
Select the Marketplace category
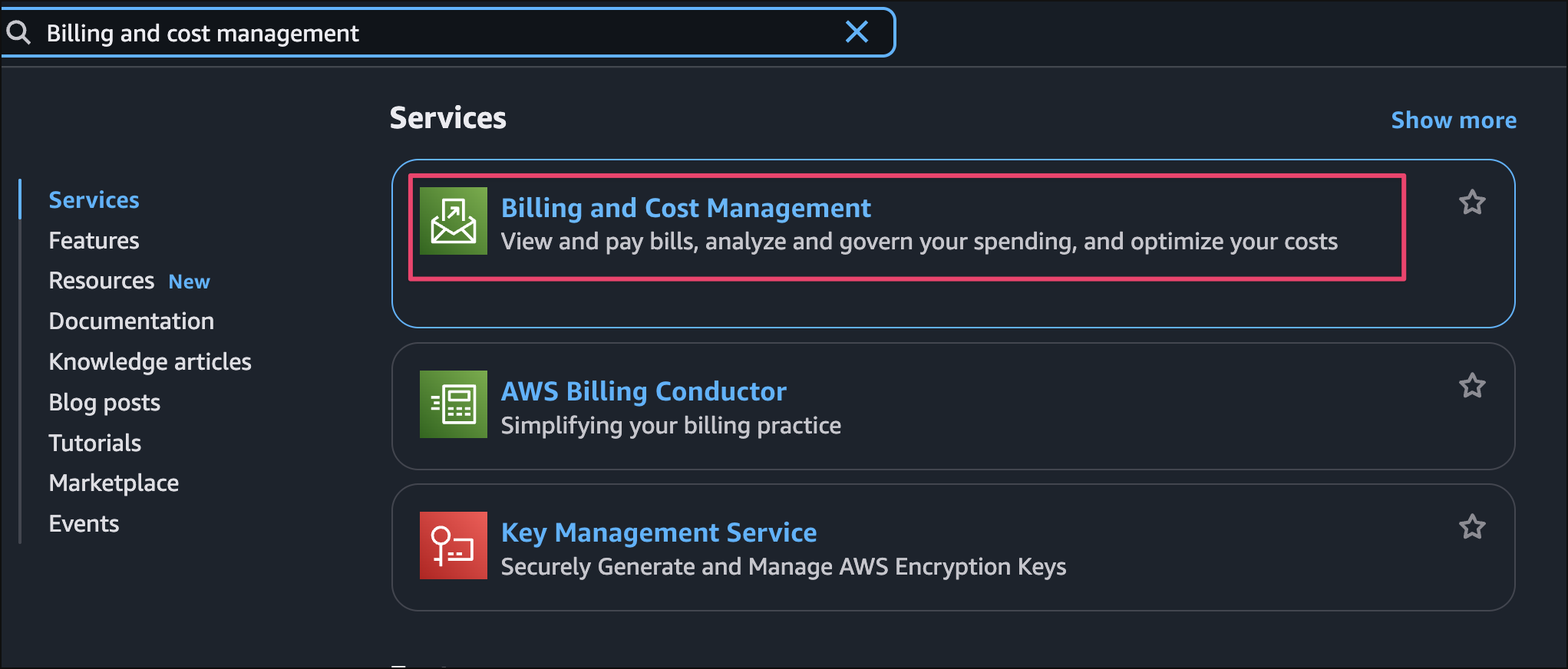(114, 483)
